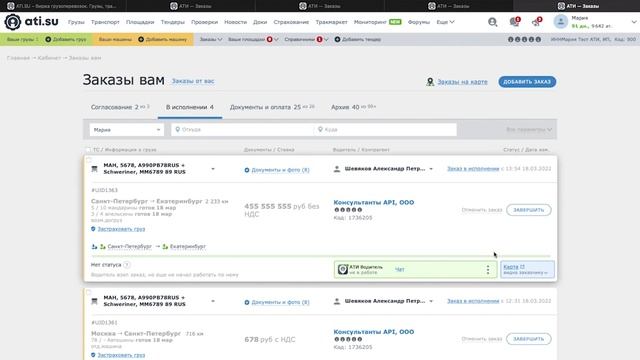The height and width of the screenshot is (360, 640).
Task: Click ЗАВЕРШИТЬ for order #UID1361
Action: [x=529, y=339]
